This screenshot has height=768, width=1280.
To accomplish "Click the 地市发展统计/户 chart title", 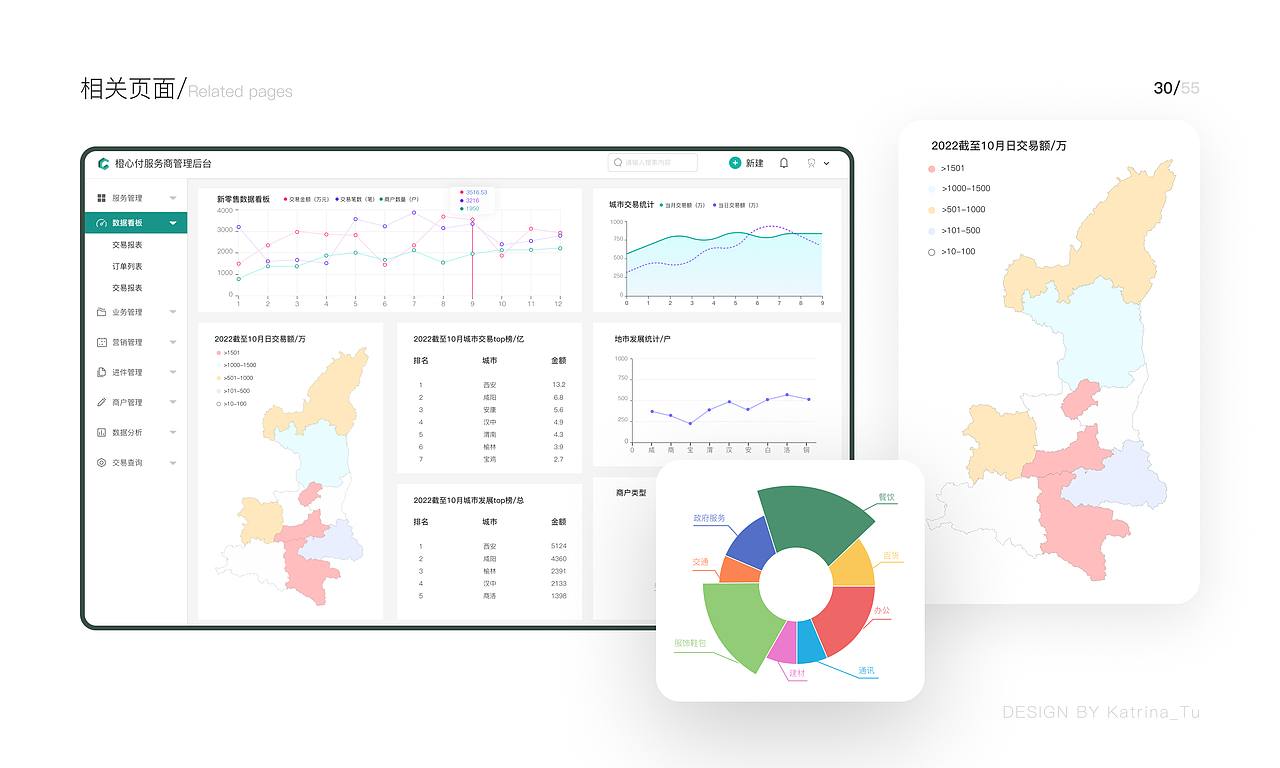I will (642, 339).
